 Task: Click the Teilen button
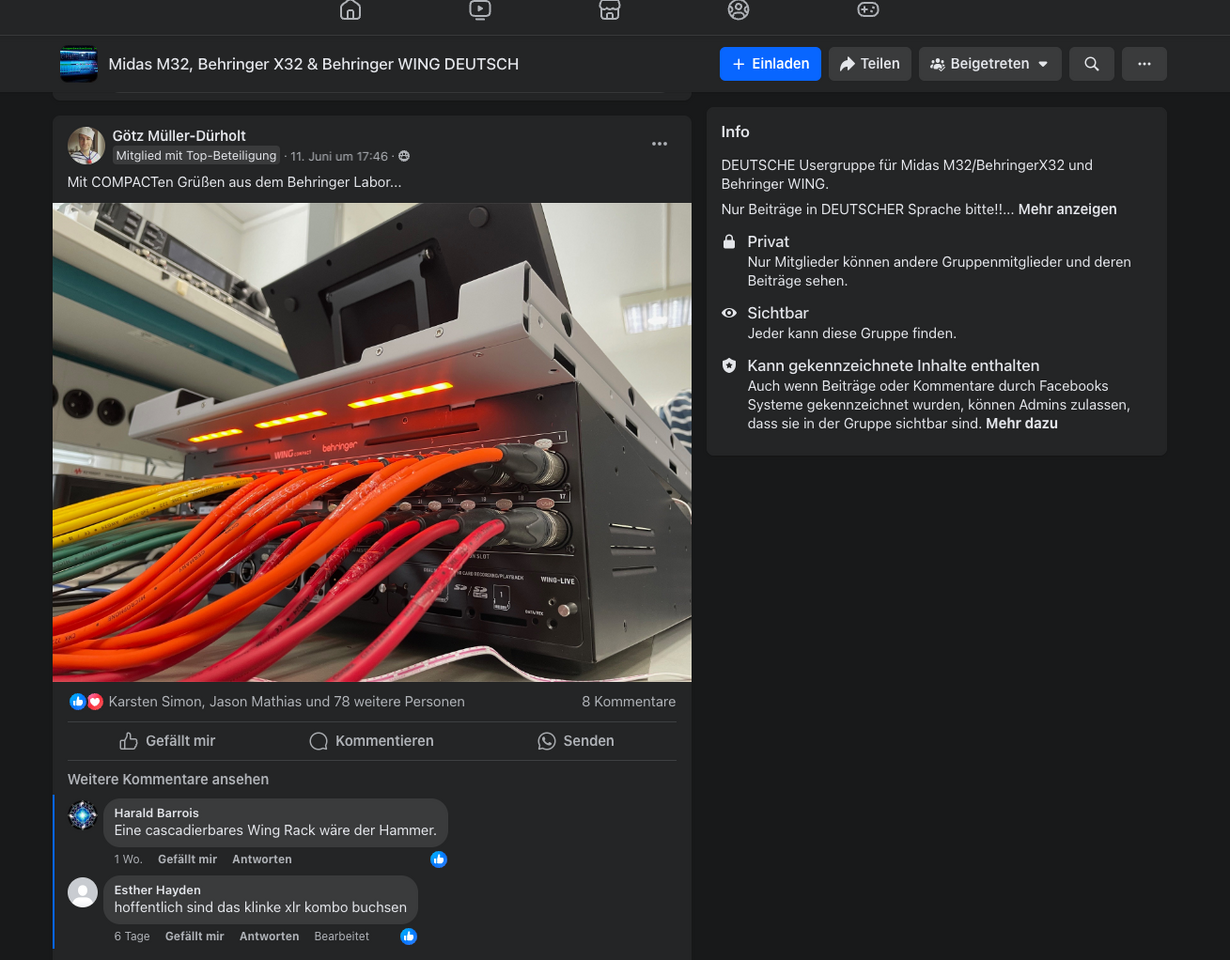pyautogui.click(x=870, y=64)
